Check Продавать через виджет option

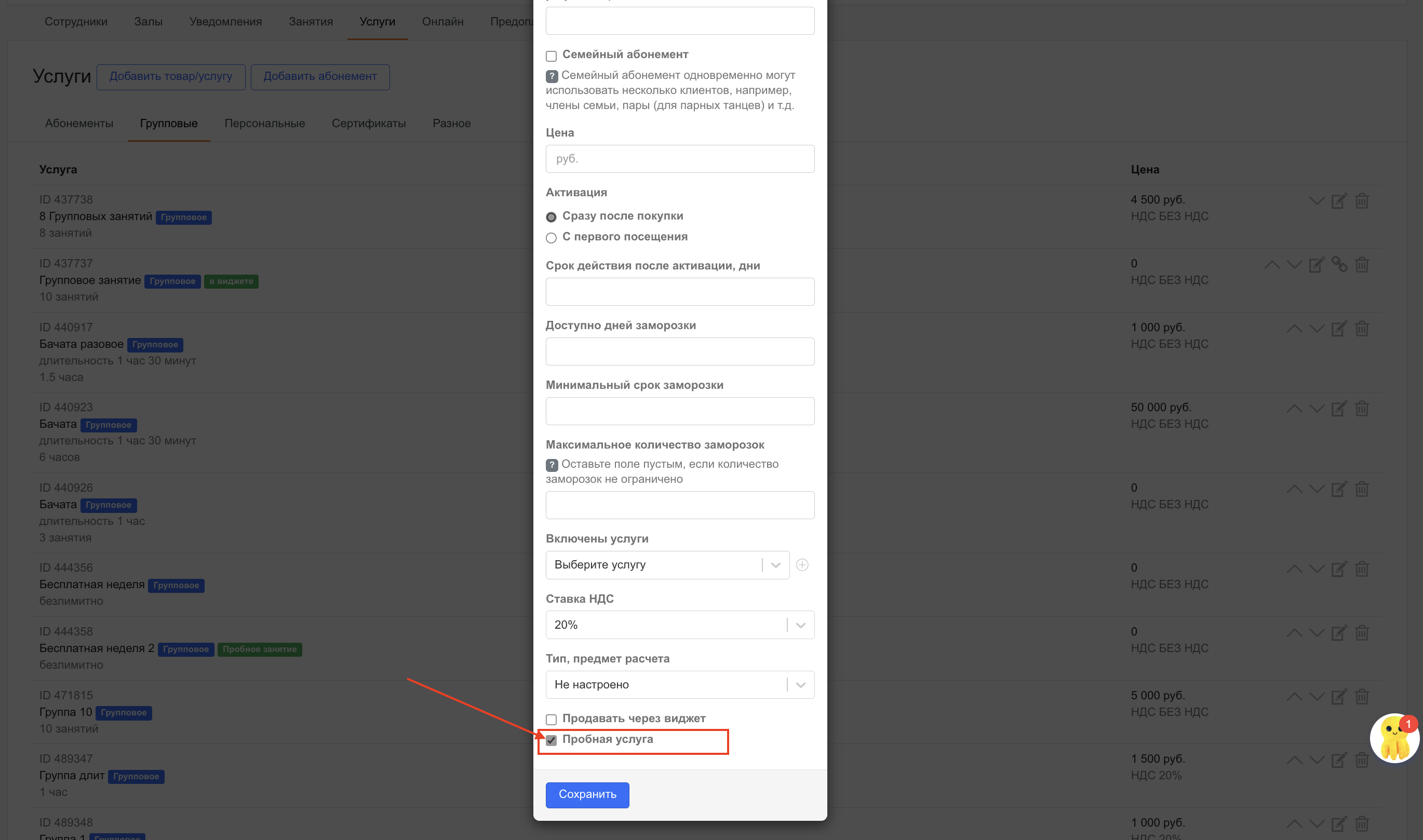point(551,720)
